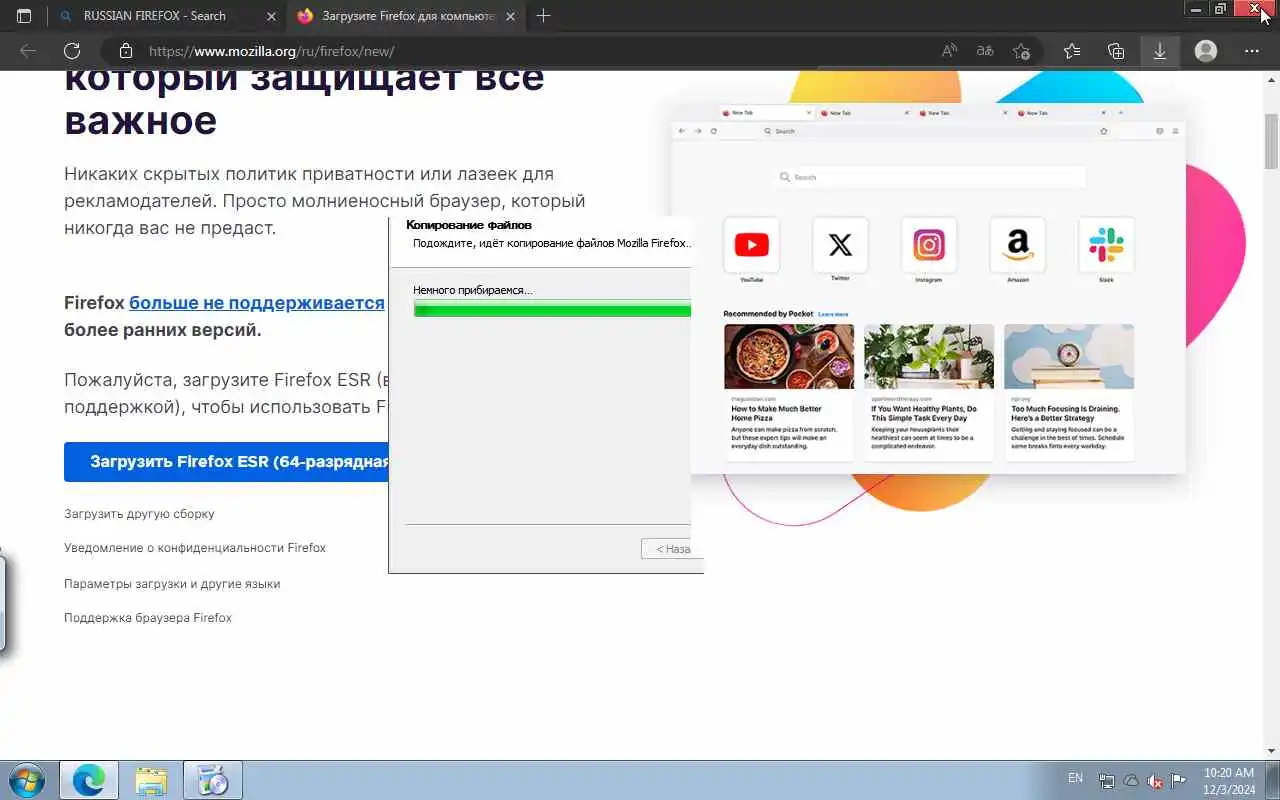Refresh the Mozilla page
This screenshot has height=800, width=1280.
(72, 51)
